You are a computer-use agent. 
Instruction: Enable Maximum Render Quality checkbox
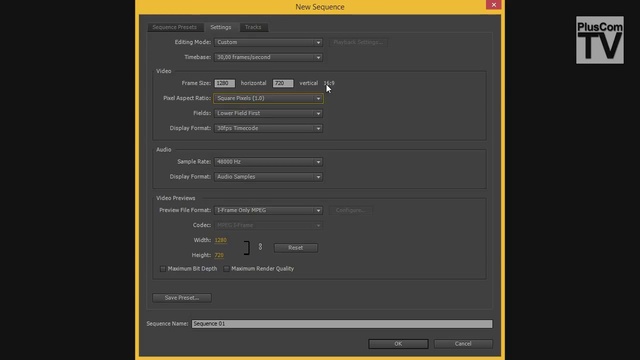pyautogui.click(x=226, y=269)
